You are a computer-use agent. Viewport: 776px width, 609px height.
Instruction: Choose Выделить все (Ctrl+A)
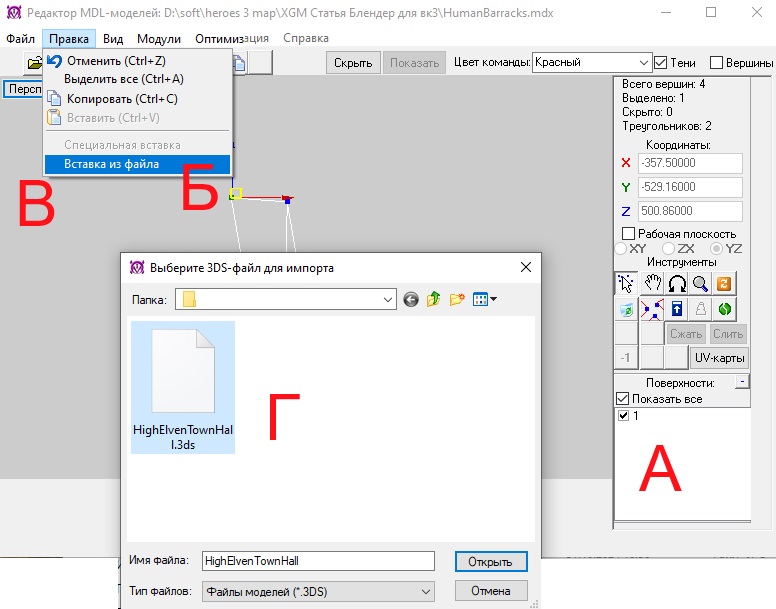coord(138,79)
